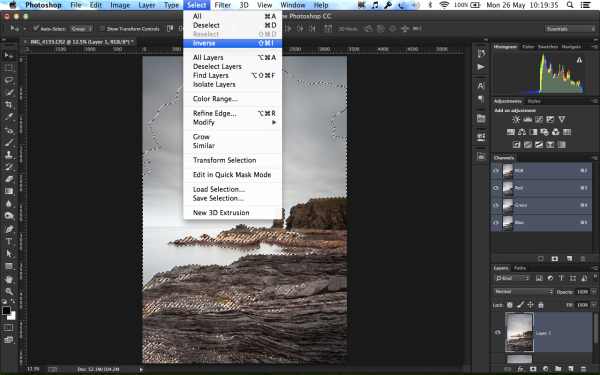Open the layer Kind filter dropdown
The image size is (600, 375).
512,278
